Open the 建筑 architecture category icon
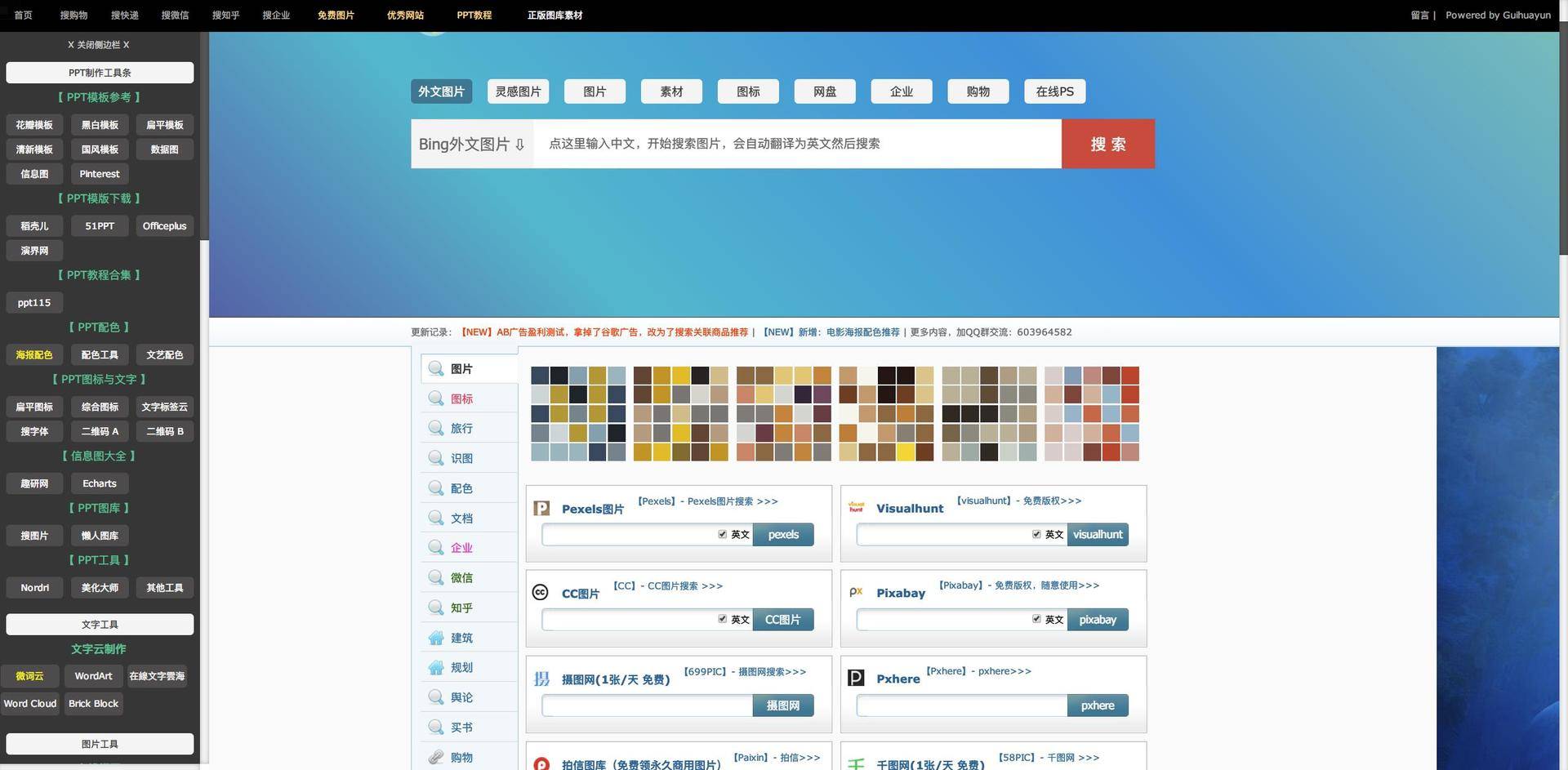This screenshot has height=770, width=1568. 435,638
